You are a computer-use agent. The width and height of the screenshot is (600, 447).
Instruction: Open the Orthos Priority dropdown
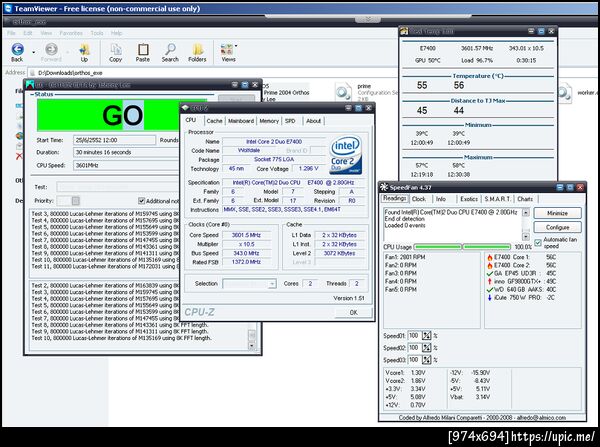(x=68, y=201)
